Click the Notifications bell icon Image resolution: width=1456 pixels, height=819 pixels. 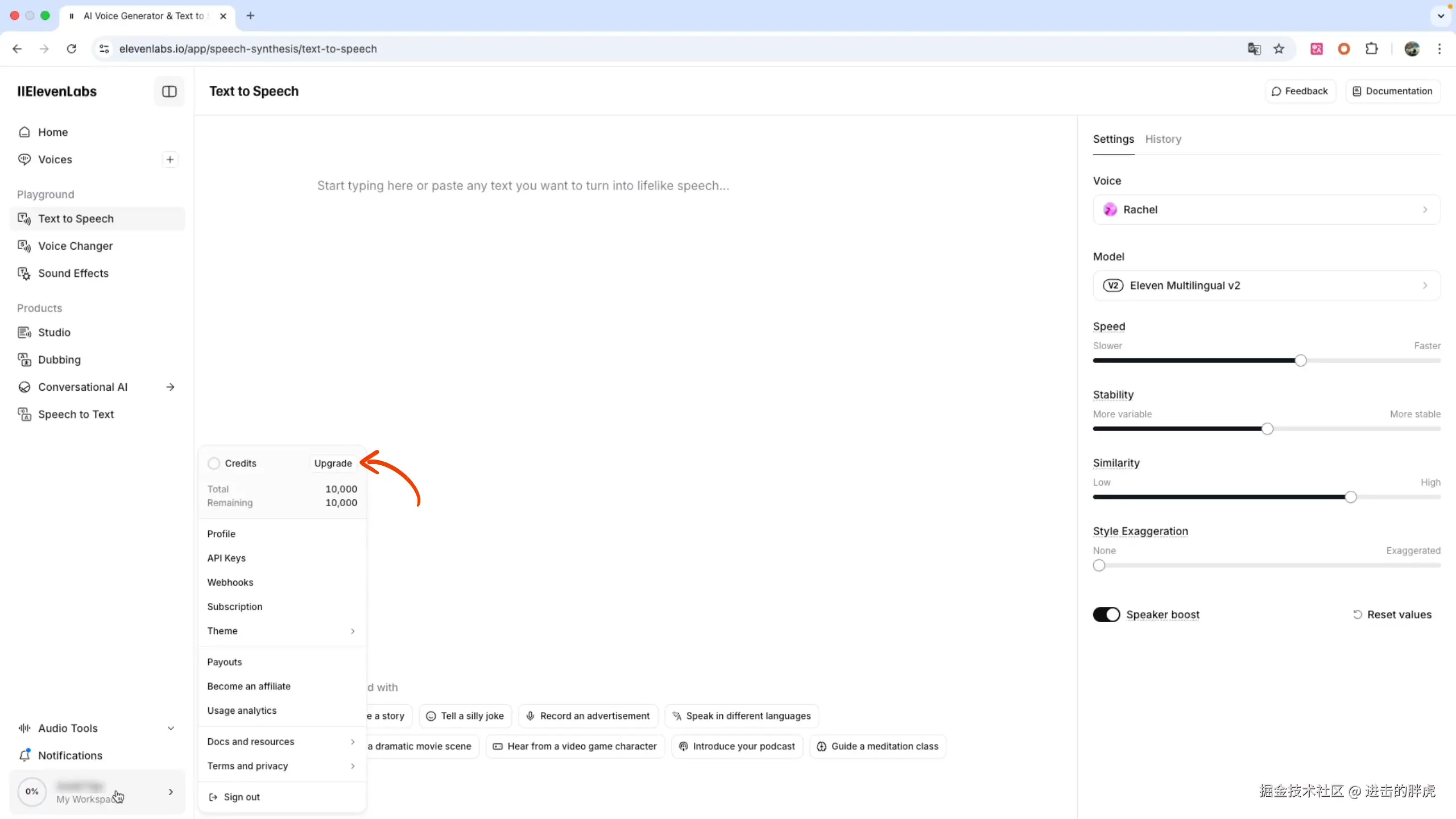click(24, 755)
